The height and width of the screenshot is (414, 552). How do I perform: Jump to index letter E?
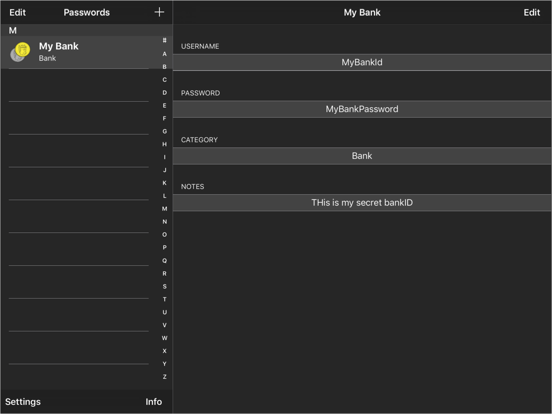(x=164, y=105)
